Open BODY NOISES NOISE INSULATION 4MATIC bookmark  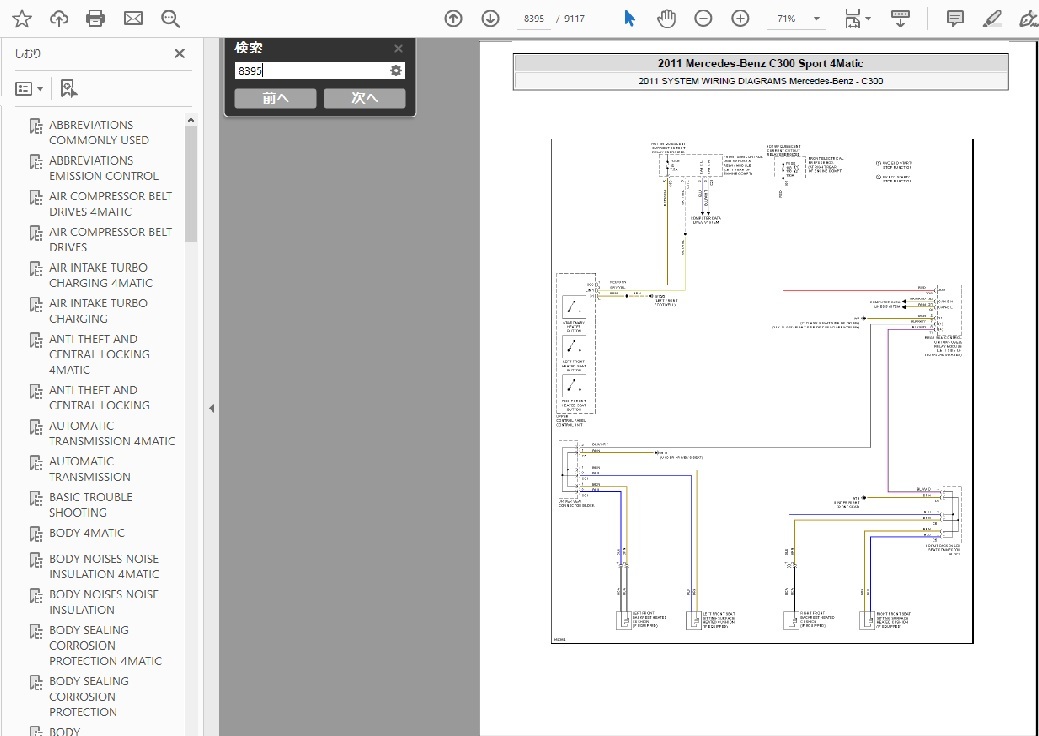click(104, 566)
